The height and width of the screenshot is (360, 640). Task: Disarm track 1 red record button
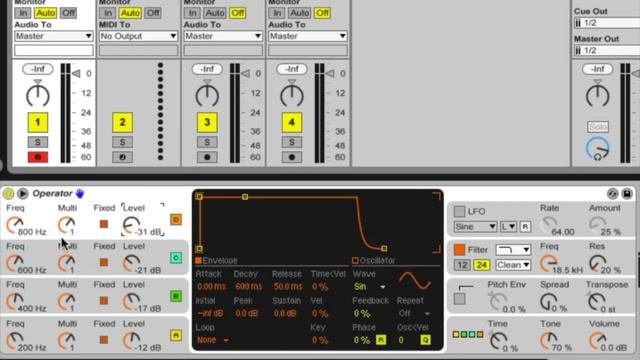(x=38, y=157)
